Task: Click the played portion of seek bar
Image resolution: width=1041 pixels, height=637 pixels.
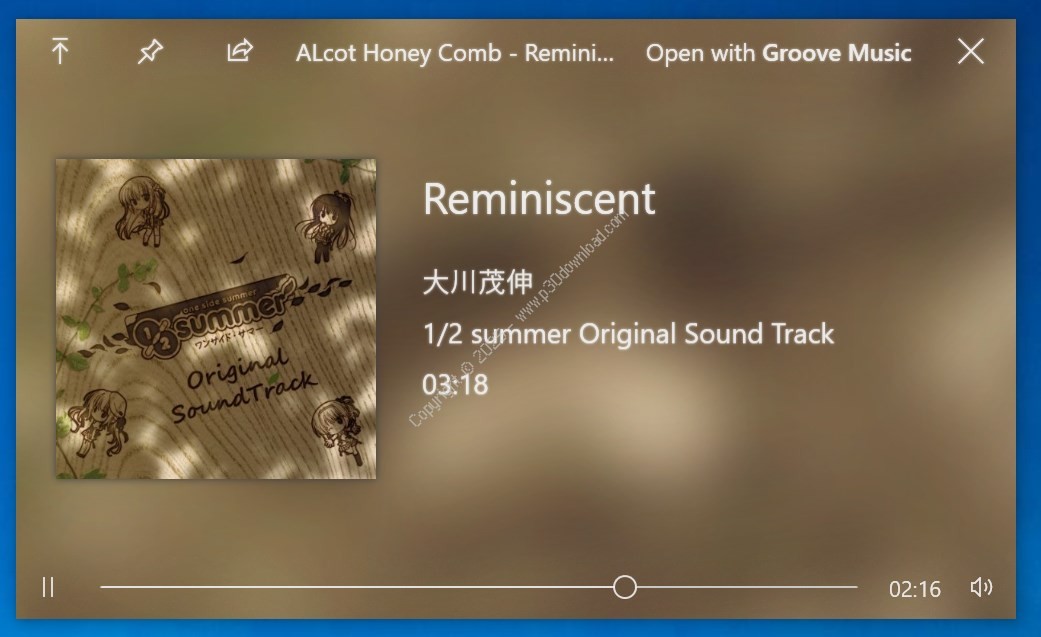Action: tap(357, 587)
